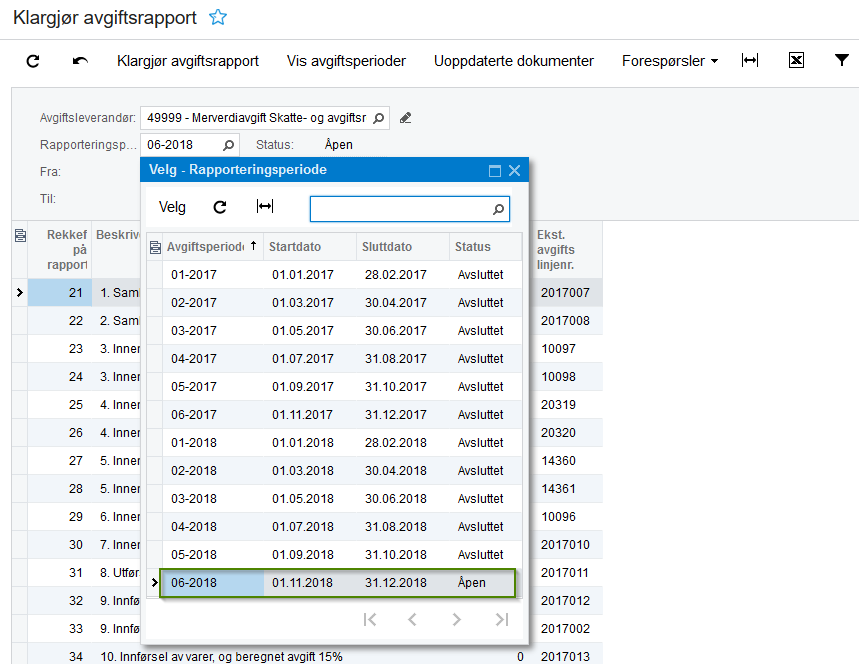Open Rapporteringsperiode lookup magnifier
The width and height of the screenshot is (859, 664).
[228, 145]
